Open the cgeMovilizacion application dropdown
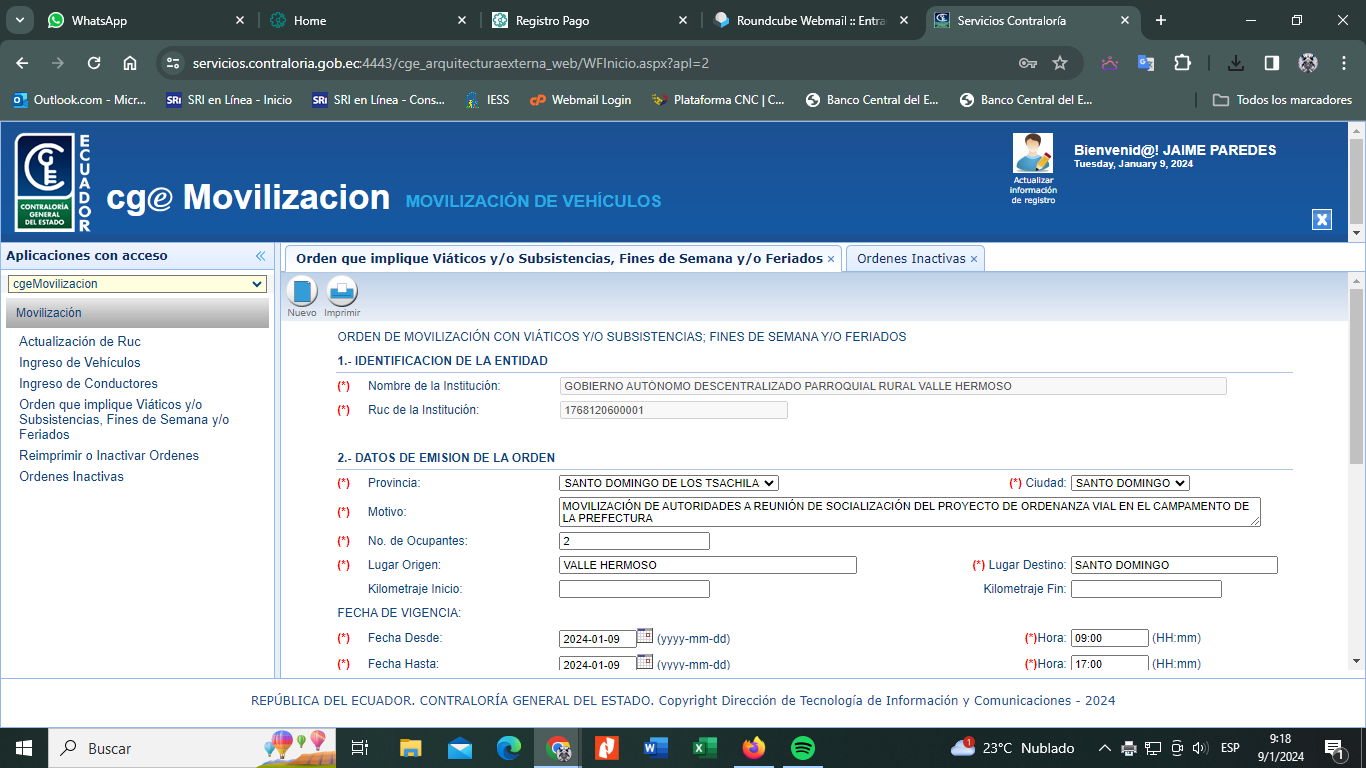 [x=137, y=284]
